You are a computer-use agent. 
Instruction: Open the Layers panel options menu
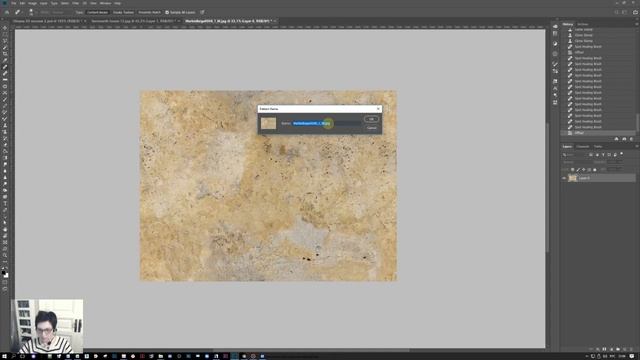click(636, 147)
